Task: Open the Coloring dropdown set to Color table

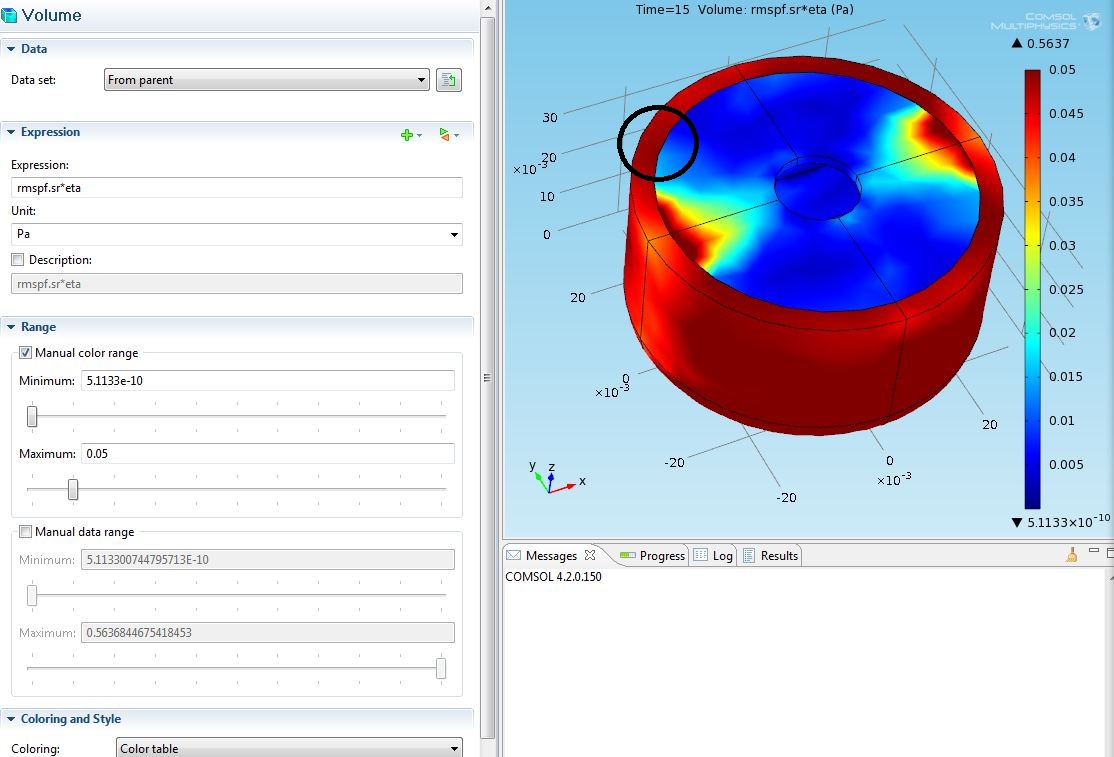Action: click(x=289, y=748)
